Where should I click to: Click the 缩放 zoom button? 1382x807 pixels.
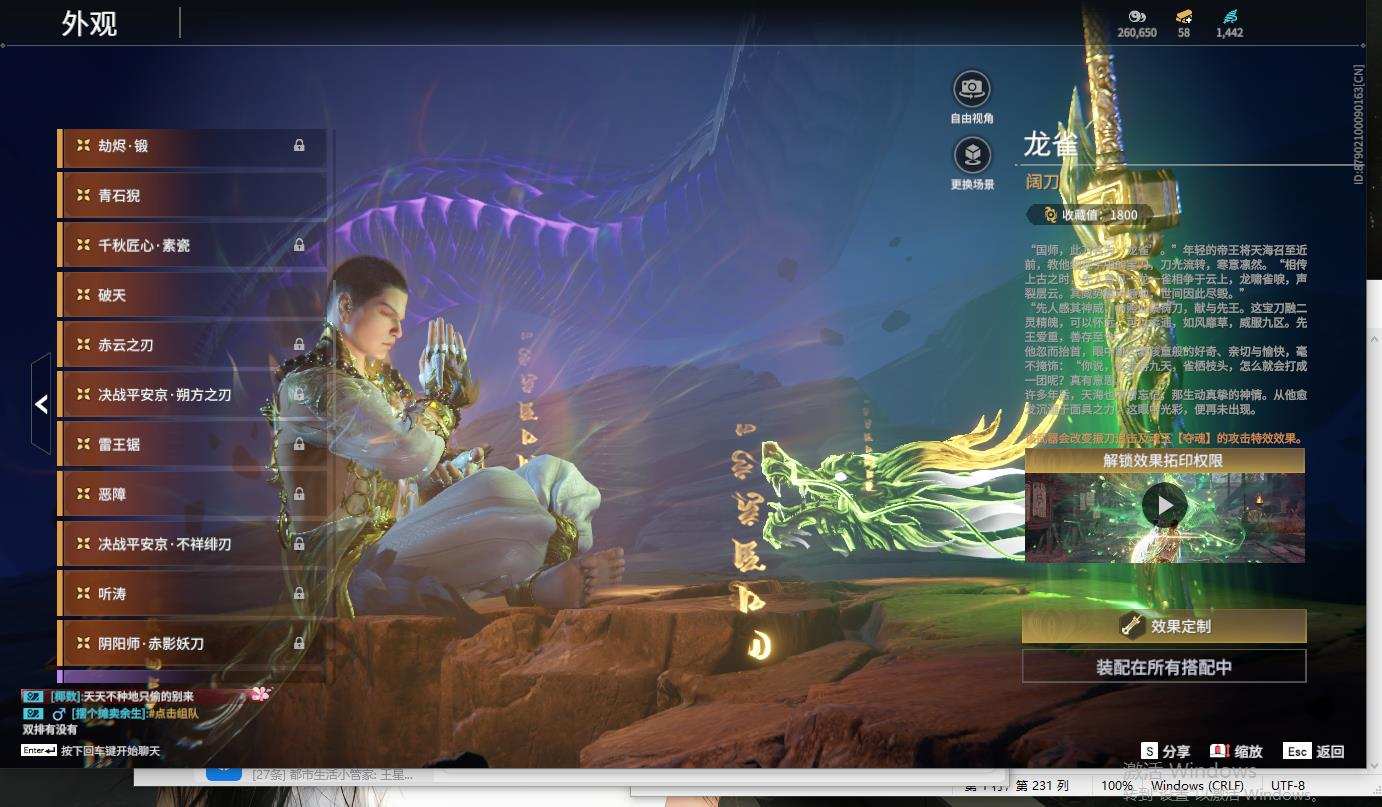click(1237, 751)
